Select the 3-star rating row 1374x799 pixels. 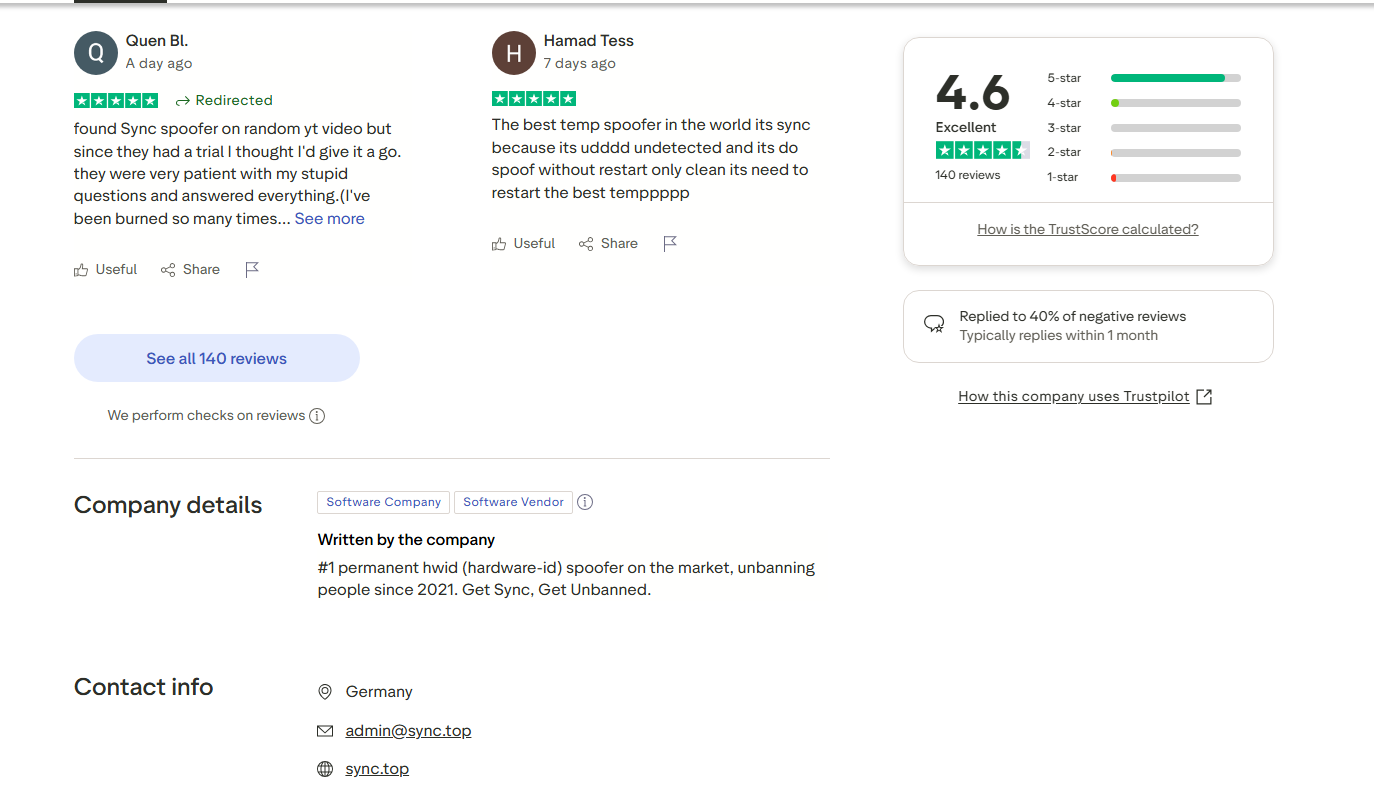pos(1144,128)
